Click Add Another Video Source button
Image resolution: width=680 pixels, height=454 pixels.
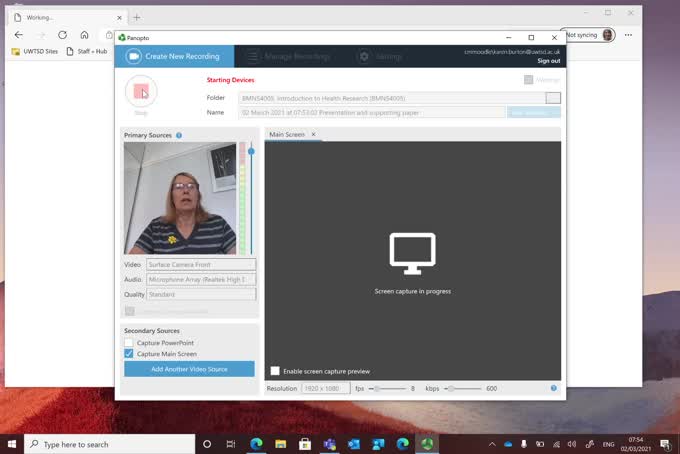[189, 369]
